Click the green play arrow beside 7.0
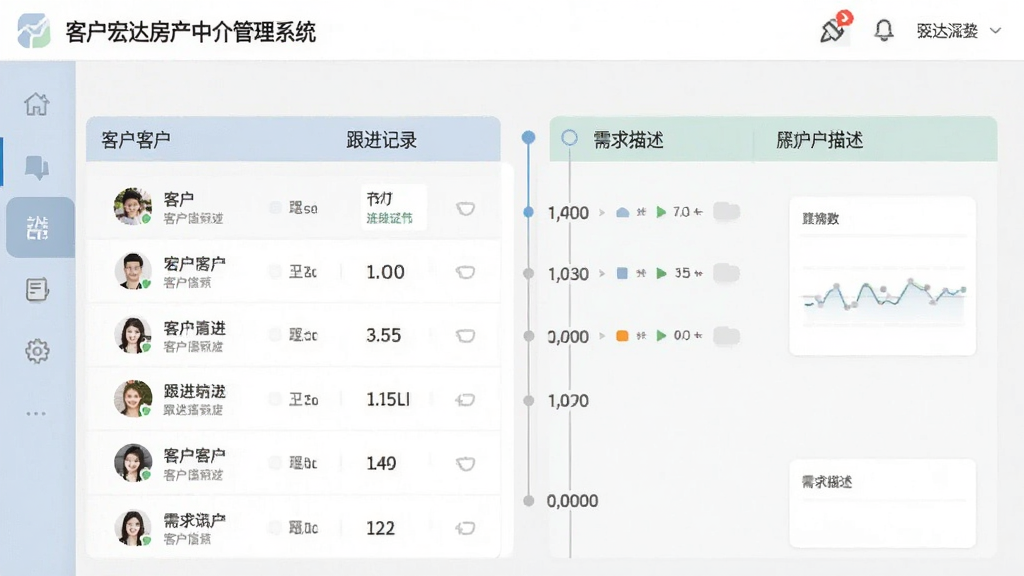 661,212
